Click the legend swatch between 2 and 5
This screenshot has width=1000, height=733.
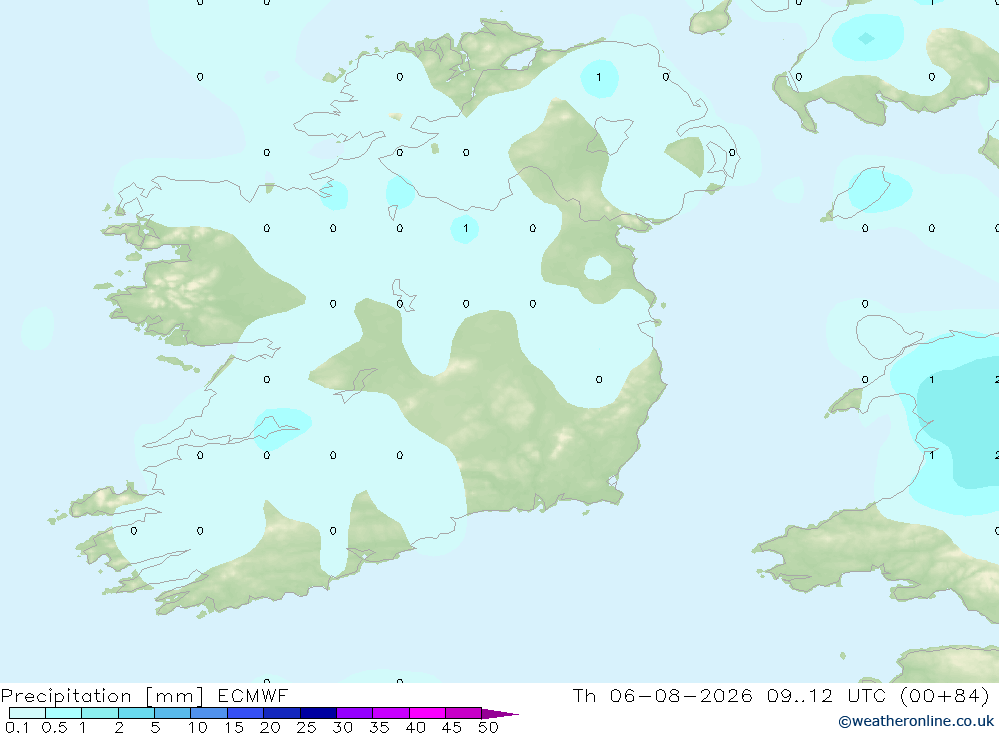[x=136, y=713]
